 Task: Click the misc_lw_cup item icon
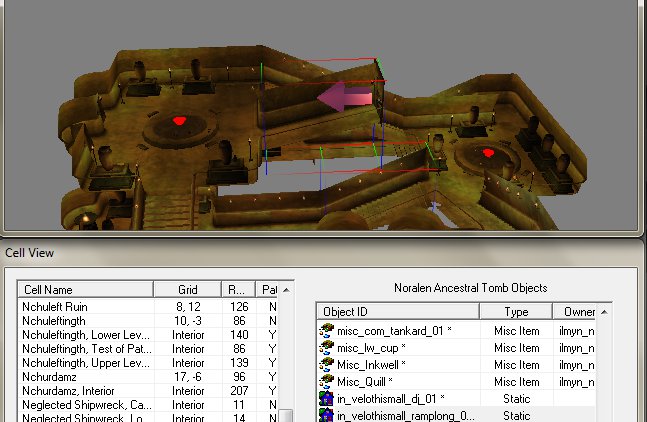(x=326, y=347)
